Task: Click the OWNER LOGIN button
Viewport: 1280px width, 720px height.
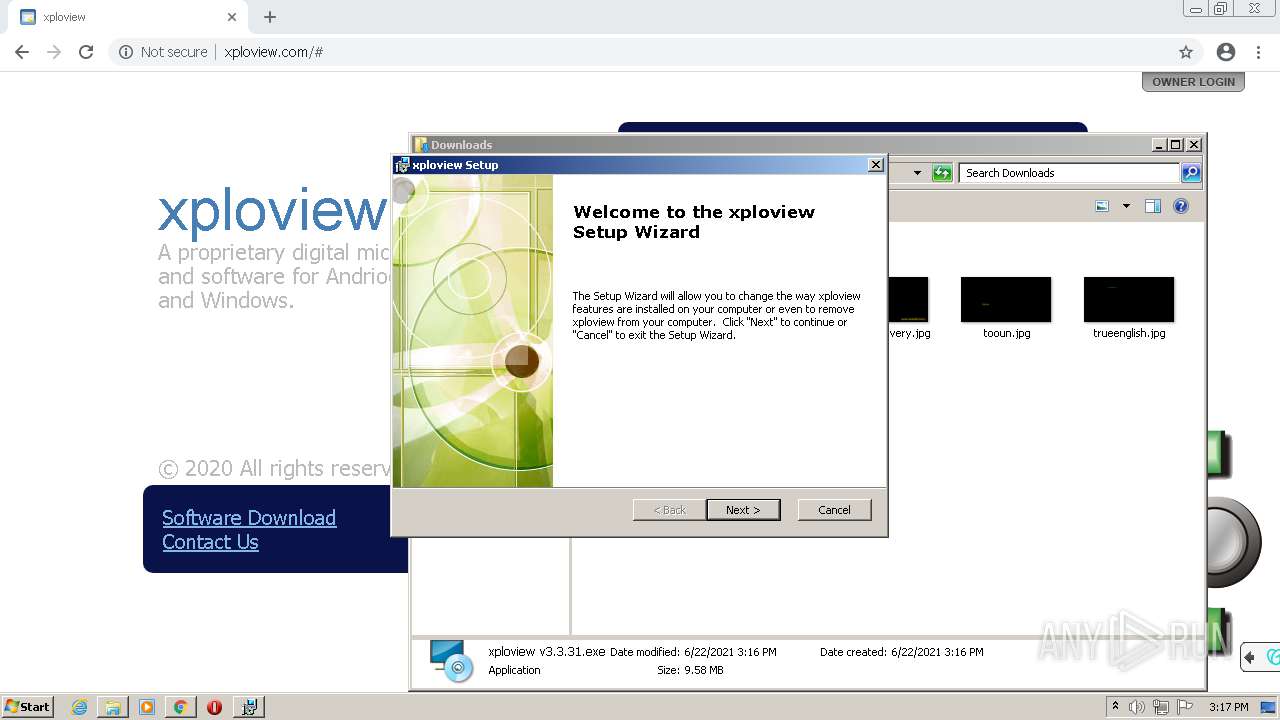Action: [x=1193, y=82]
